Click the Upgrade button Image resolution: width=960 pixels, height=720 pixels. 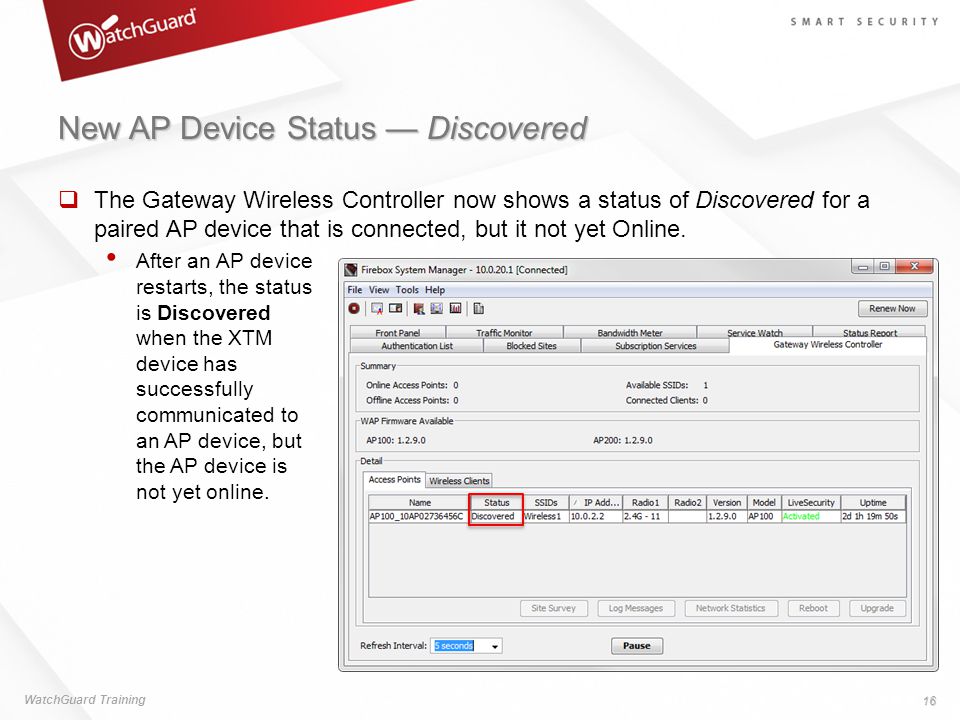[x=877, y=608]
